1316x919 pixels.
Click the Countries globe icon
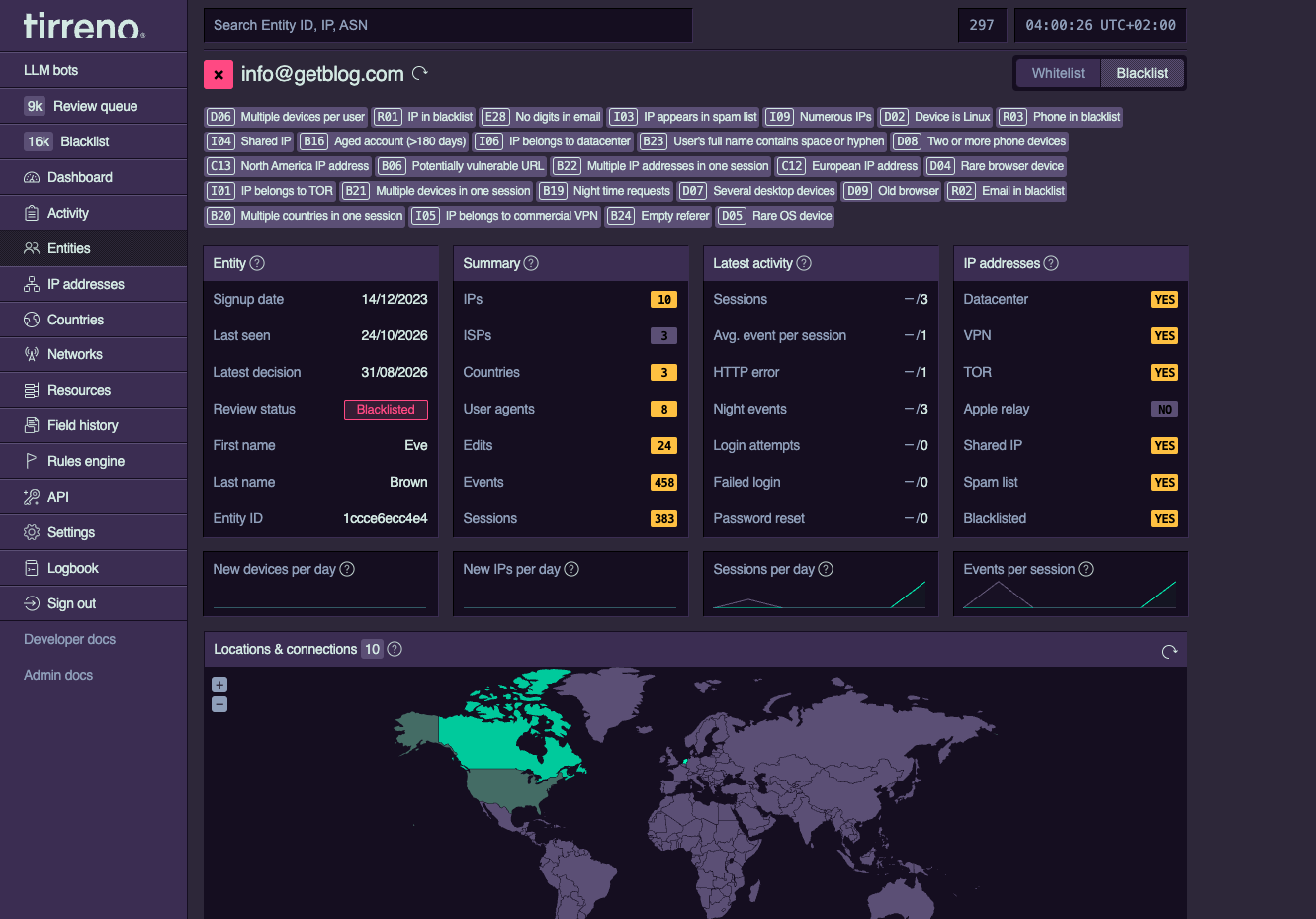[32, 320]
